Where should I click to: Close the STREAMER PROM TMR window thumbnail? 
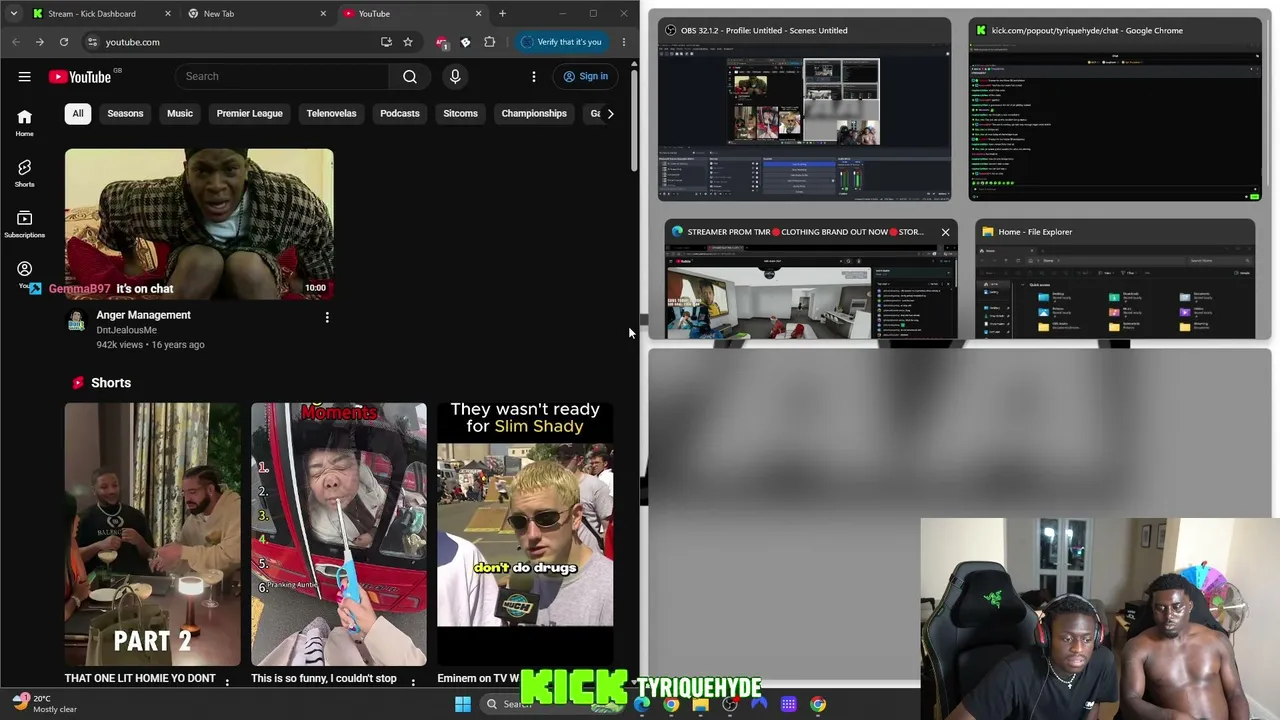(945, 232)
